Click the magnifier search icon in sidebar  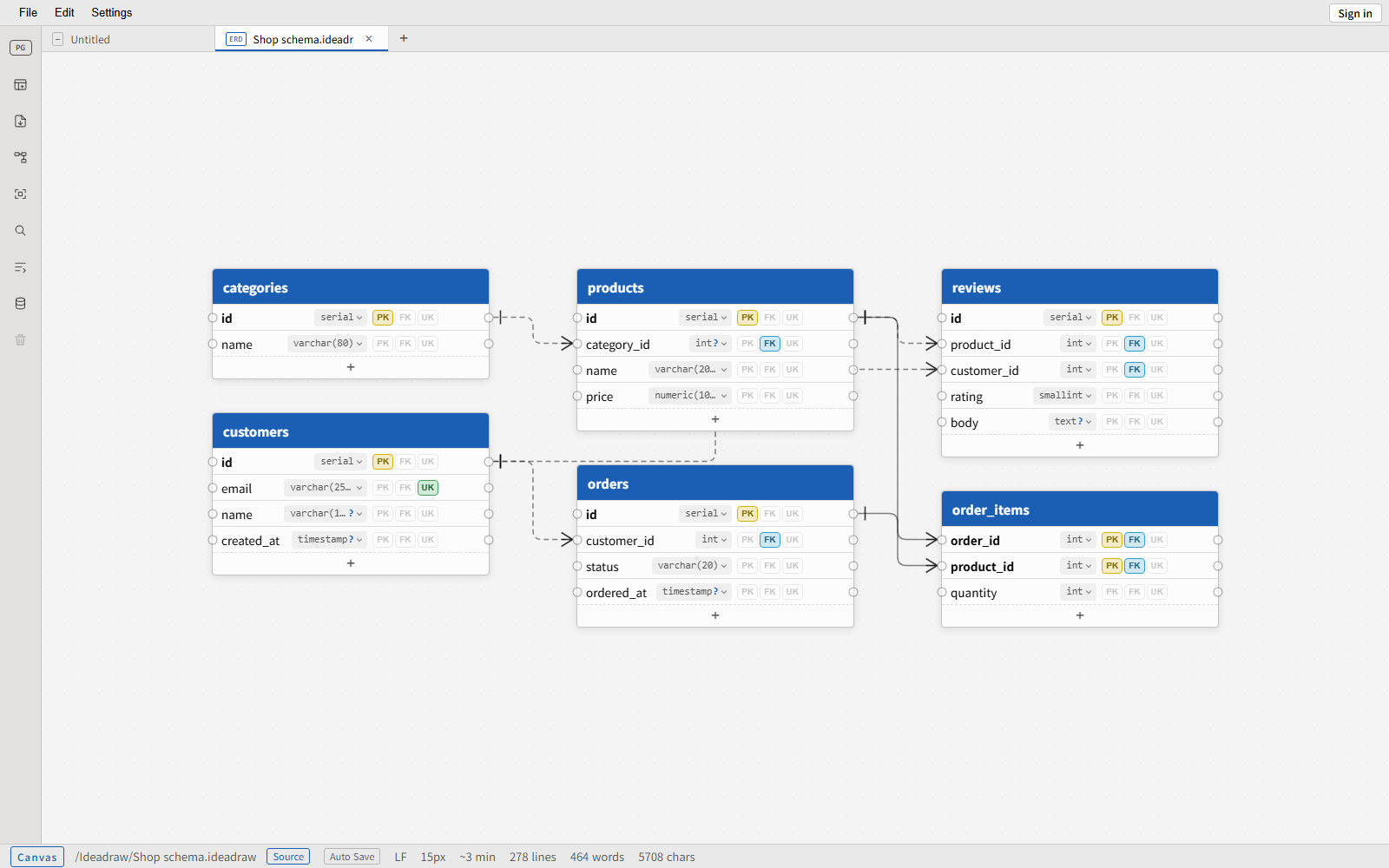(x=21, y=231)
